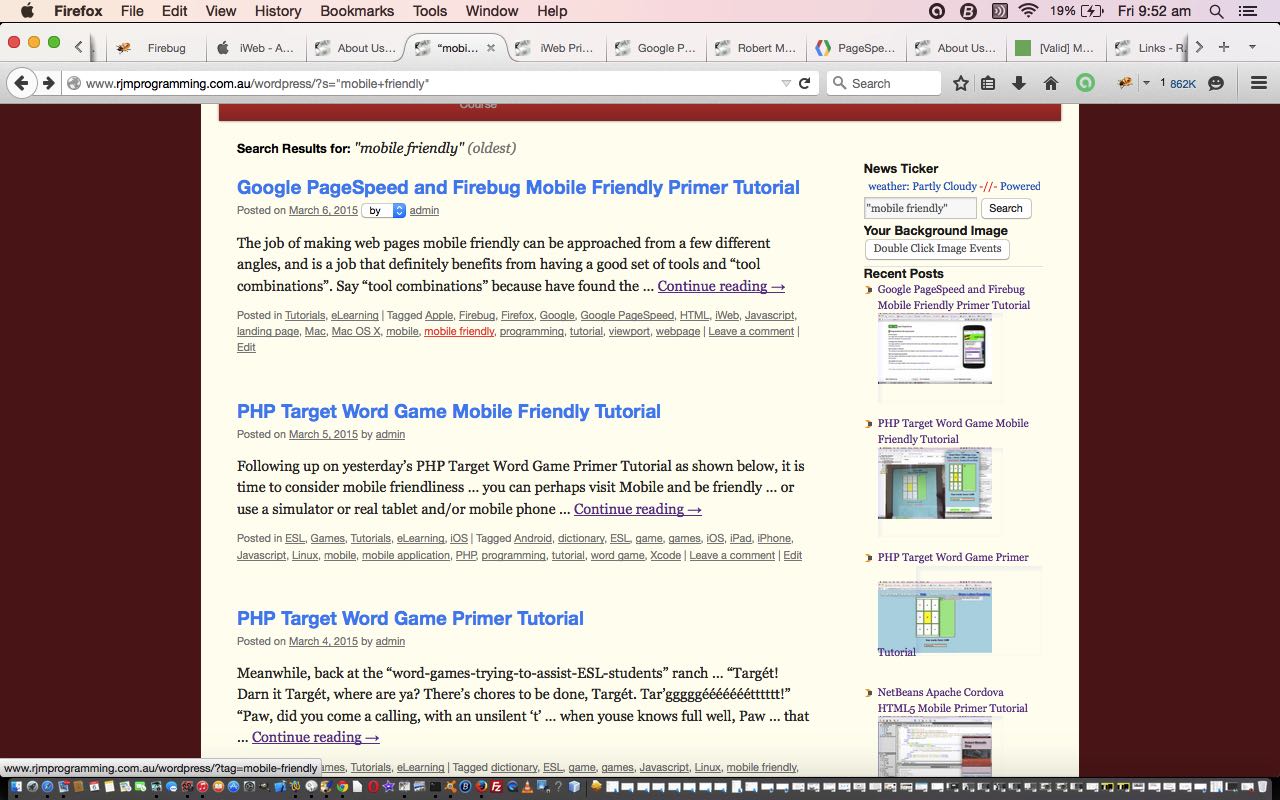The width and height of the screenshot is (1280, 800).
Task: Open the list all tabs dropdown
Action: pos(1252,47)
